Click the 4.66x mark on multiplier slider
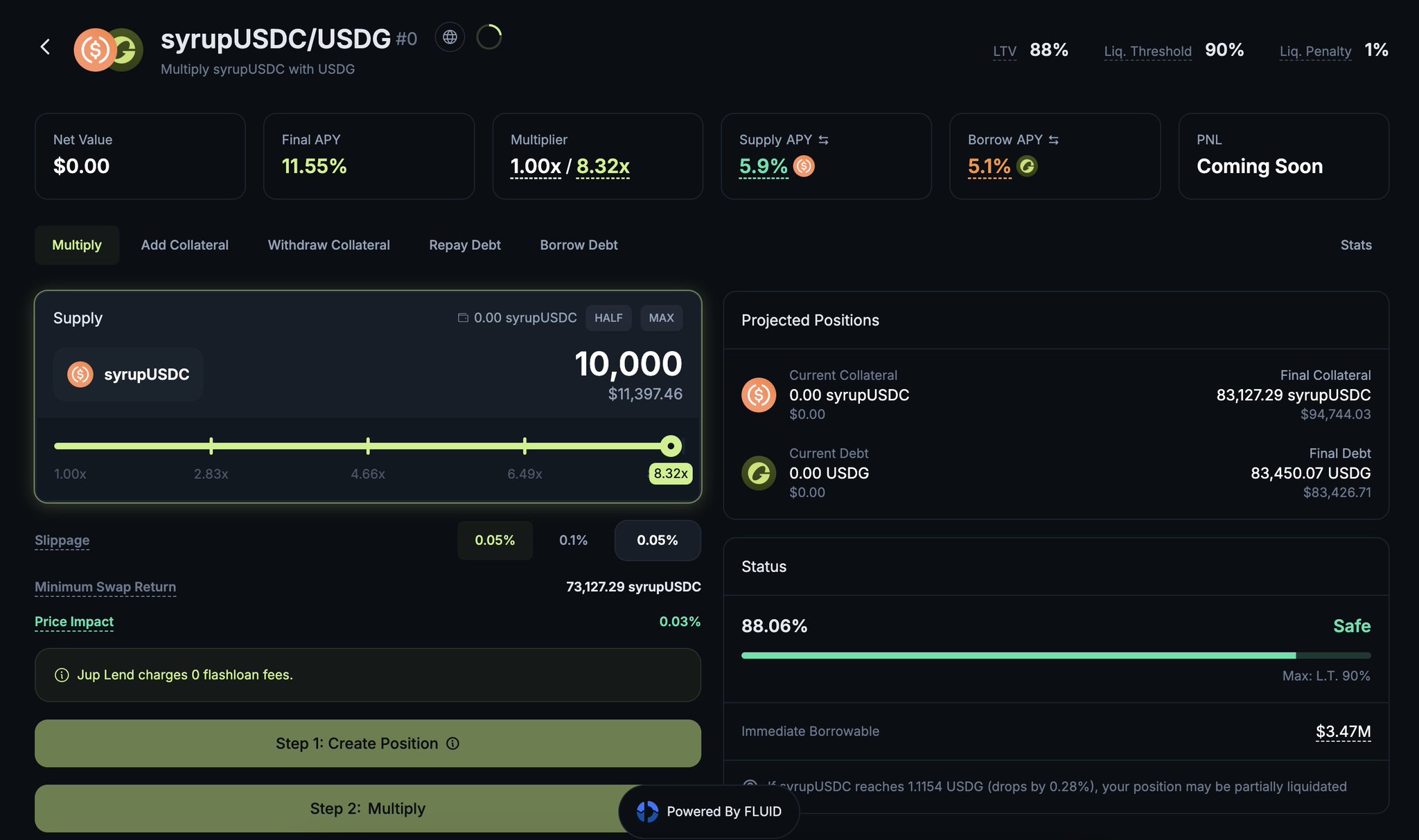1419x840 pixels. point(368,446)
